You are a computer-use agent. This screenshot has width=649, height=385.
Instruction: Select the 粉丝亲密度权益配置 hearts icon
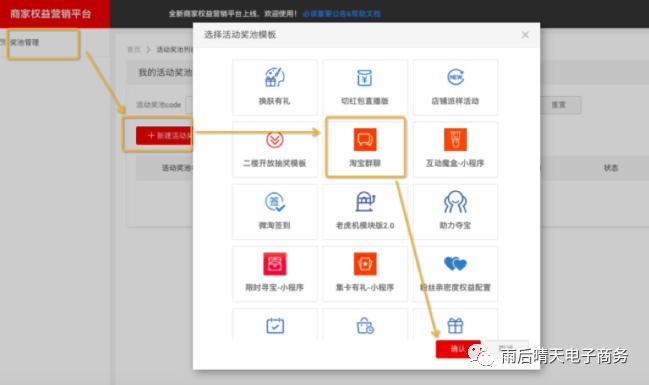click(455, 264)
